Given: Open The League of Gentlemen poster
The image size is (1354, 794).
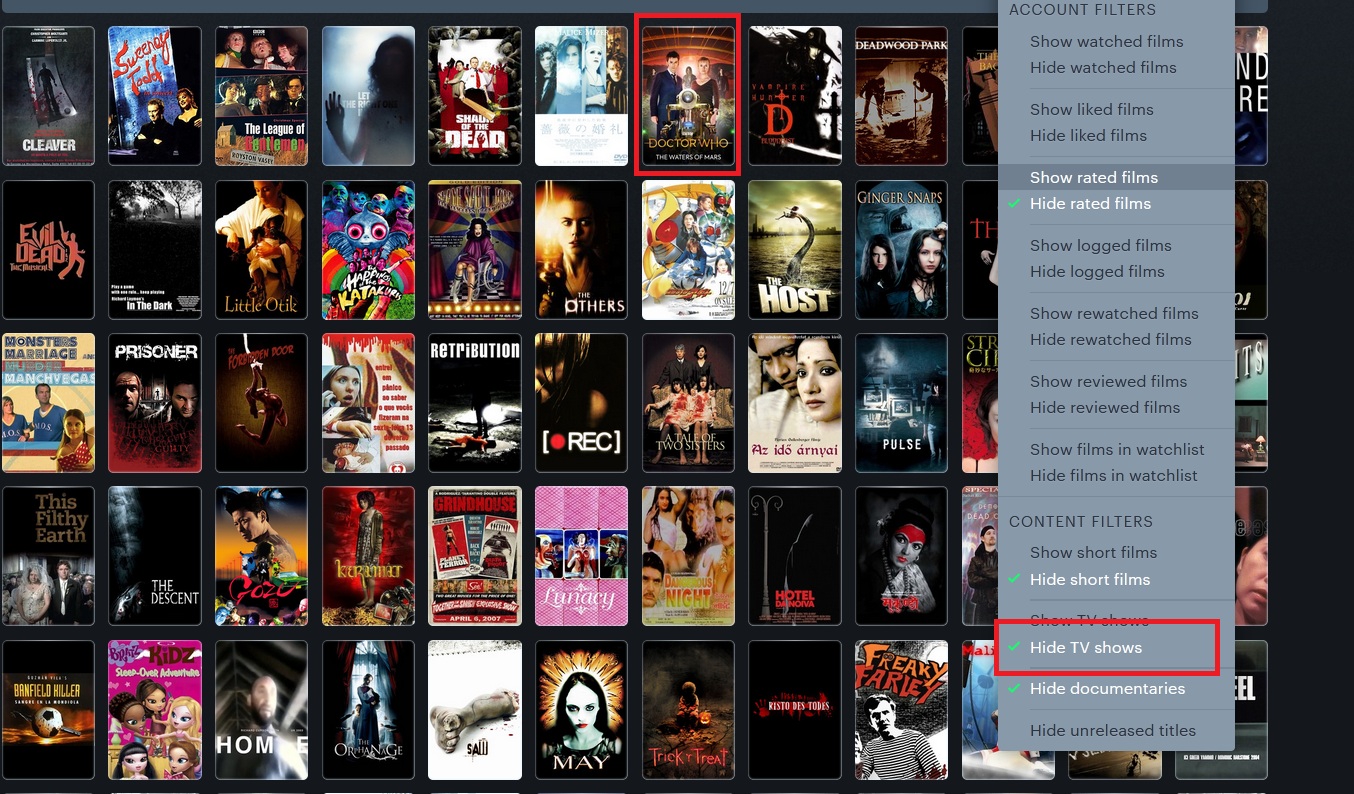Looking at the screenshot, I should click(261, 96).
